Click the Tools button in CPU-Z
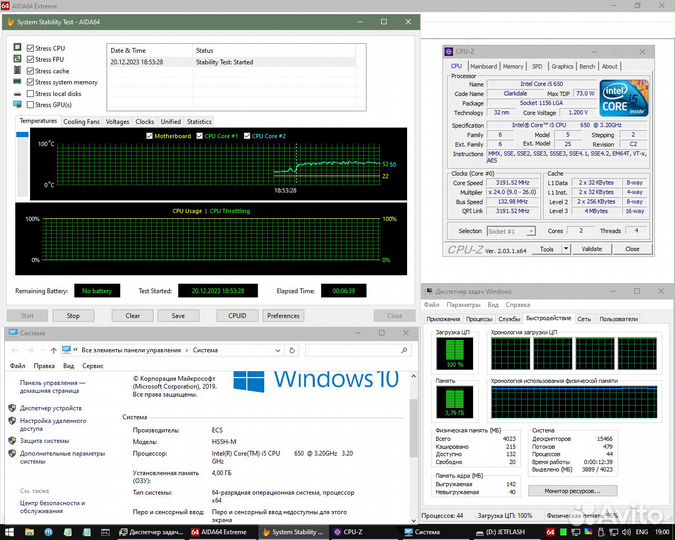675x540 pixels. pos(546,249)
